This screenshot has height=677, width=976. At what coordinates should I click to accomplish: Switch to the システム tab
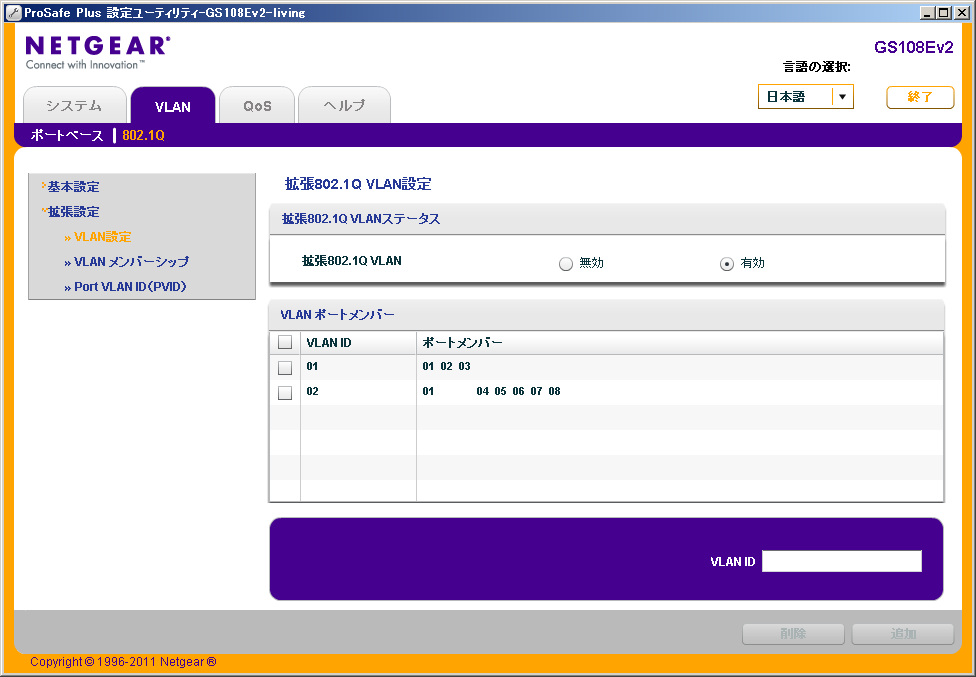tap(75, 103)
